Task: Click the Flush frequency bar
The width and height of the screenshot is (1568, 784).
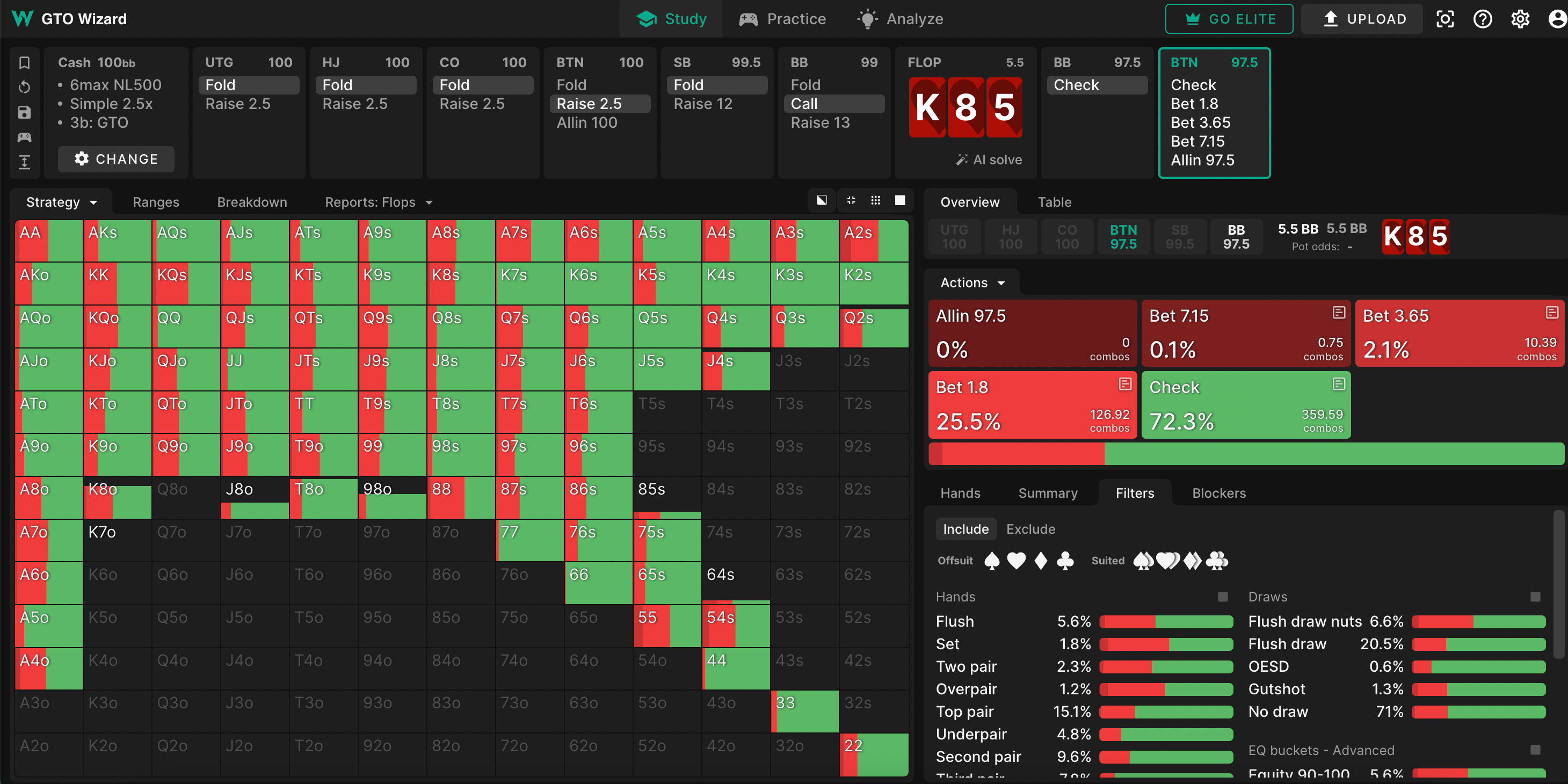Action: [x=1166, y=621]
